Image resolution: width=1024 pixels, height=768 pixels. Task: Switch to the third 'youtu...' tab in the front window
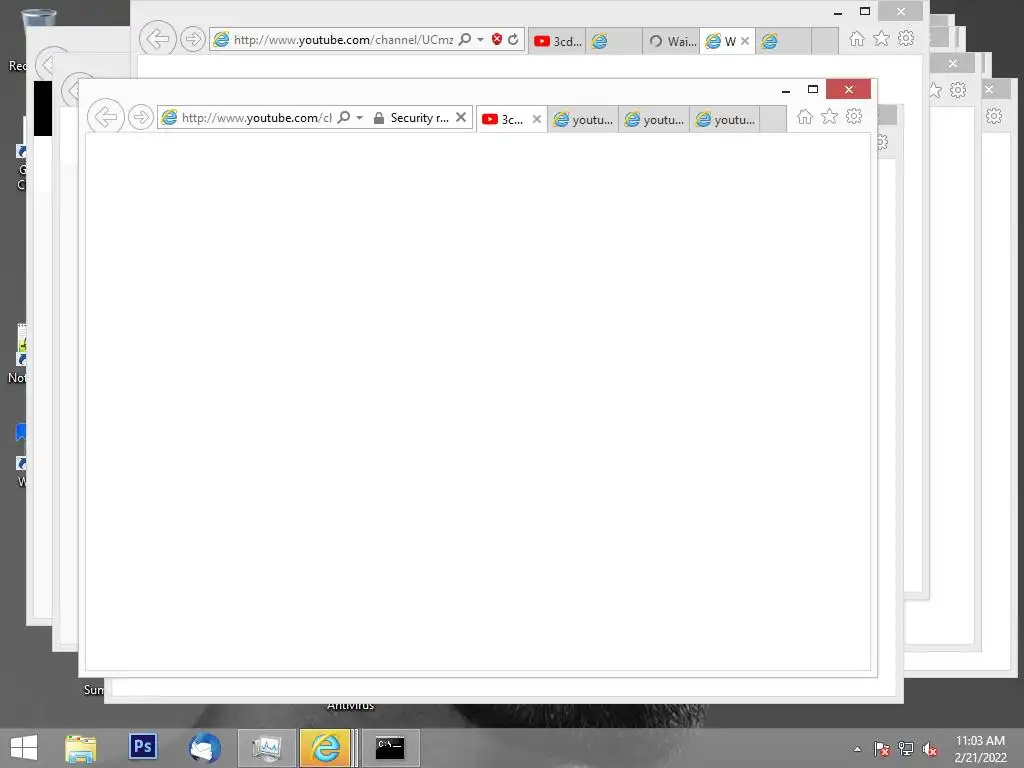(726, 120)
